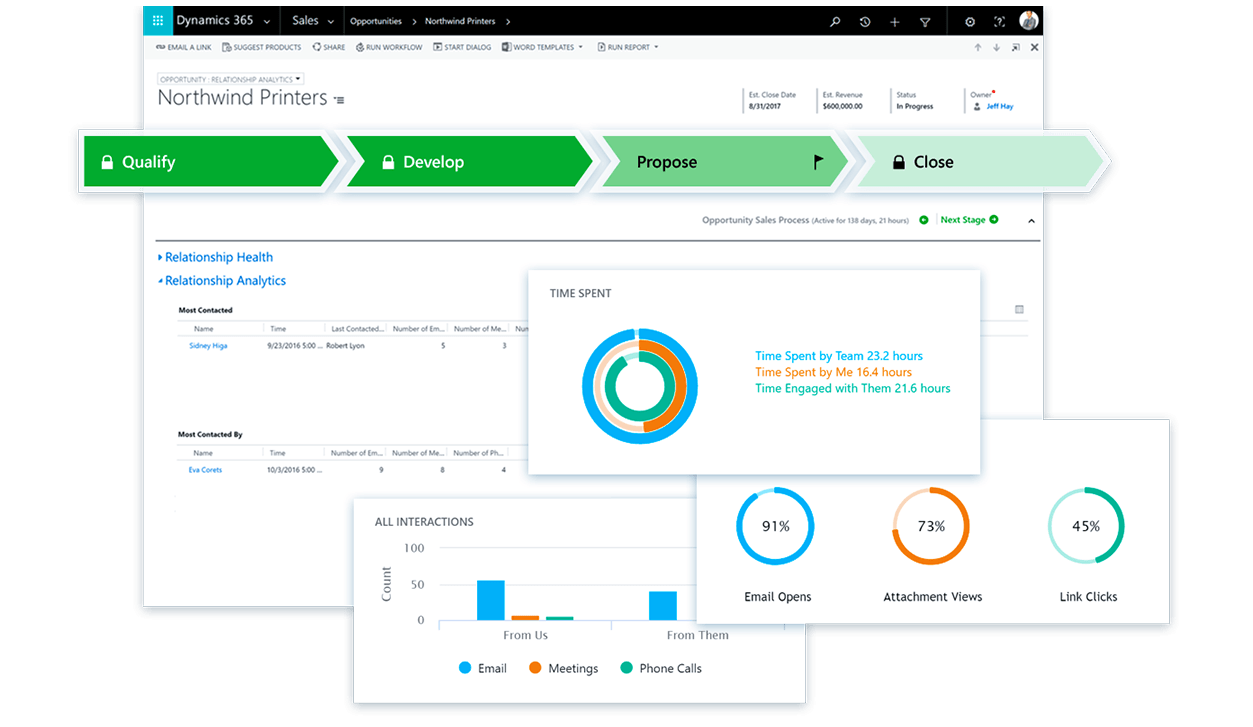Click the pop-out window icon
The height and width of the screenshot is (727, 1253).
coord(1016,47)
